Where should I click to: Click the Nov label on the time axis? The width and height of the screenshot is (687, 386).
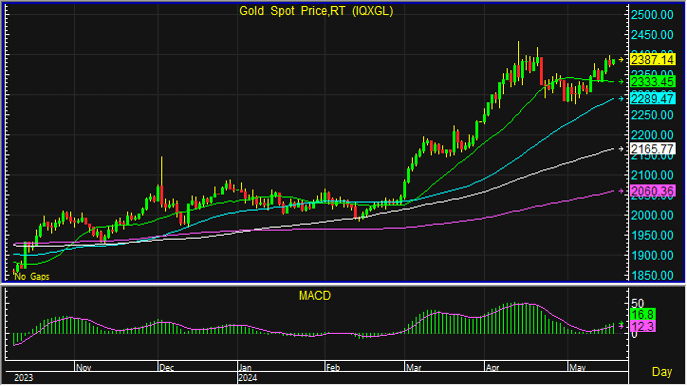pos(84,368)
